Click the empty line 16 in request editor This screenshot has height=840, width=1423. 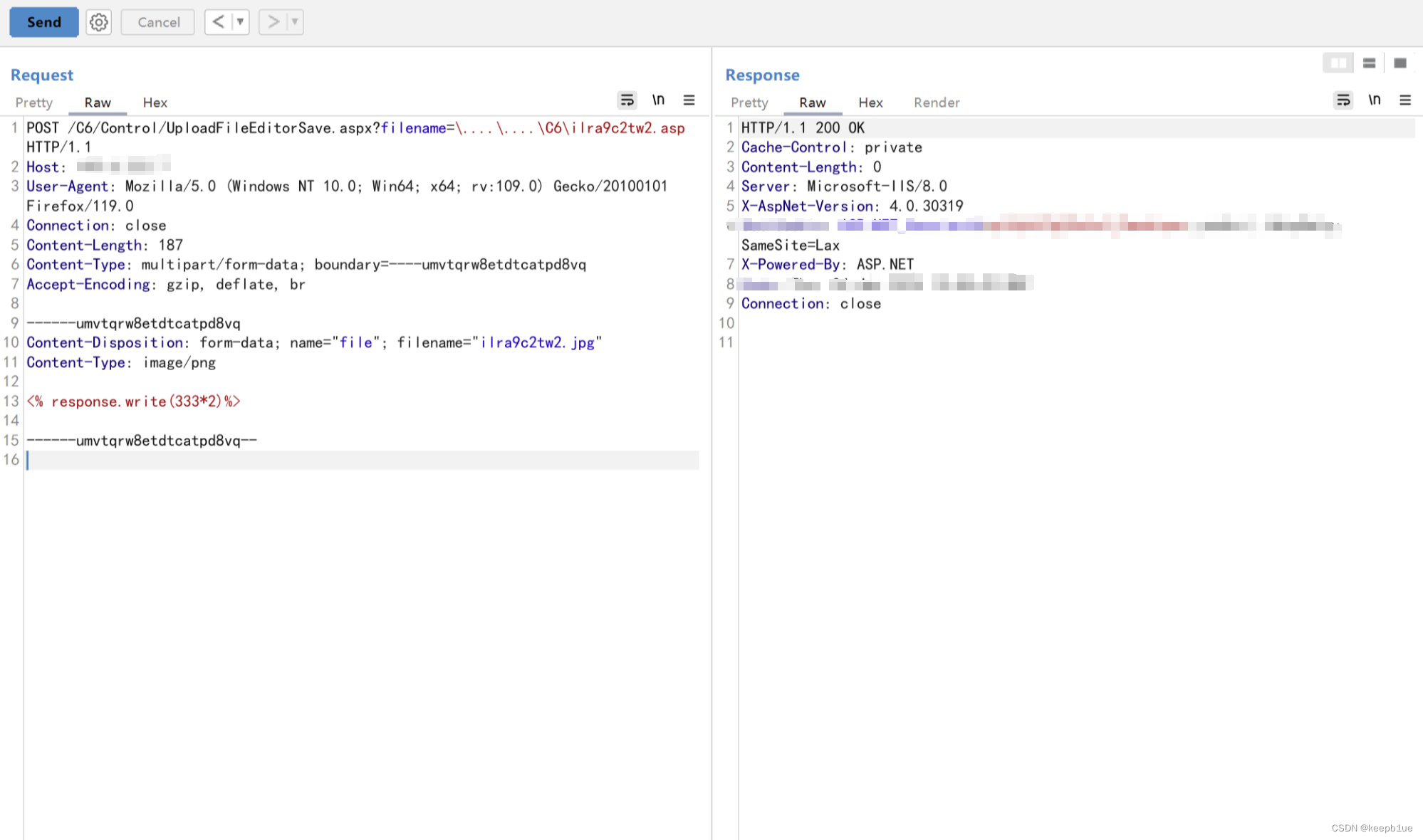tap(356, 460)
